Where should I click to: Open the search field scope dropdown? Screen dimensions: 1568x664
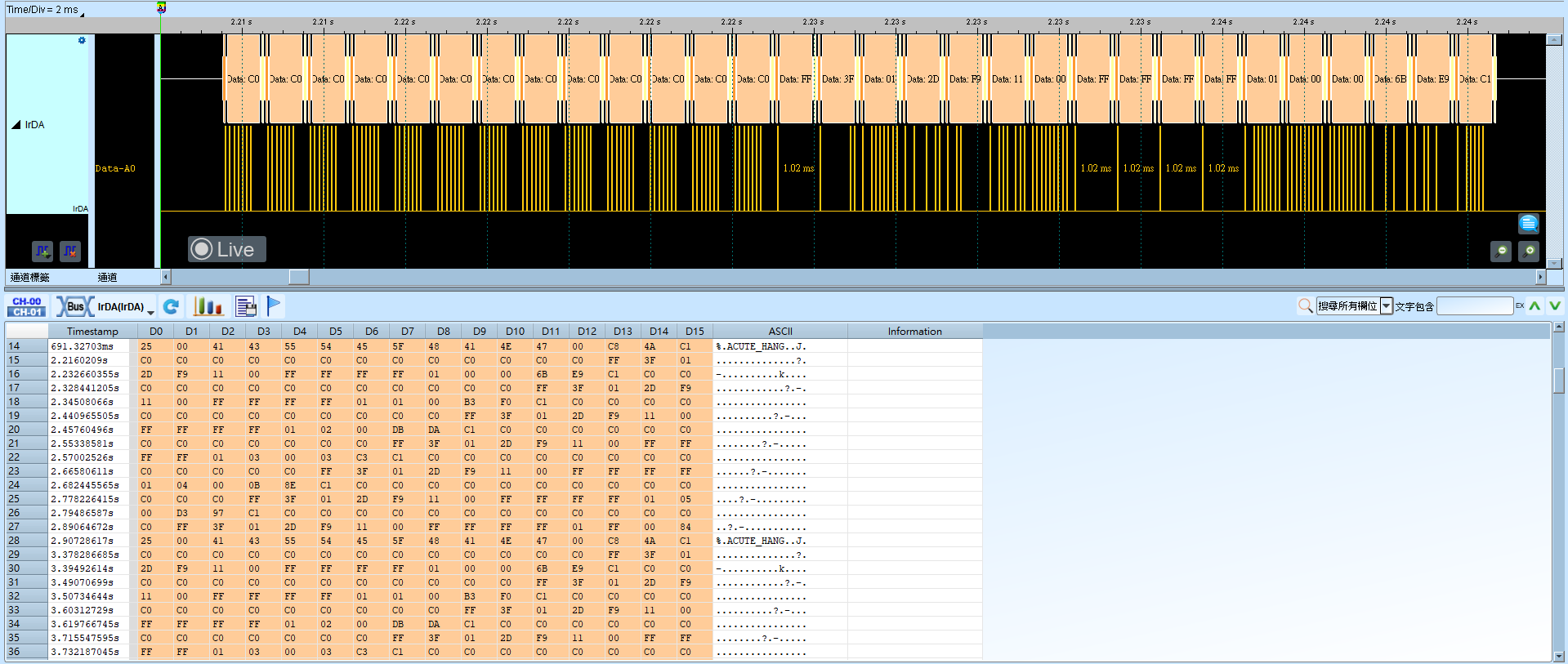[1387, 306]
